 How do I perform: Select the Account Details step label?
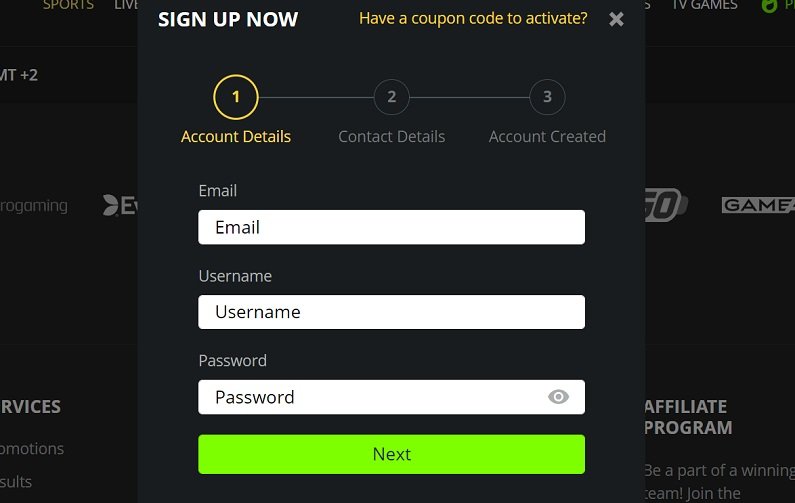pos(236,136)
